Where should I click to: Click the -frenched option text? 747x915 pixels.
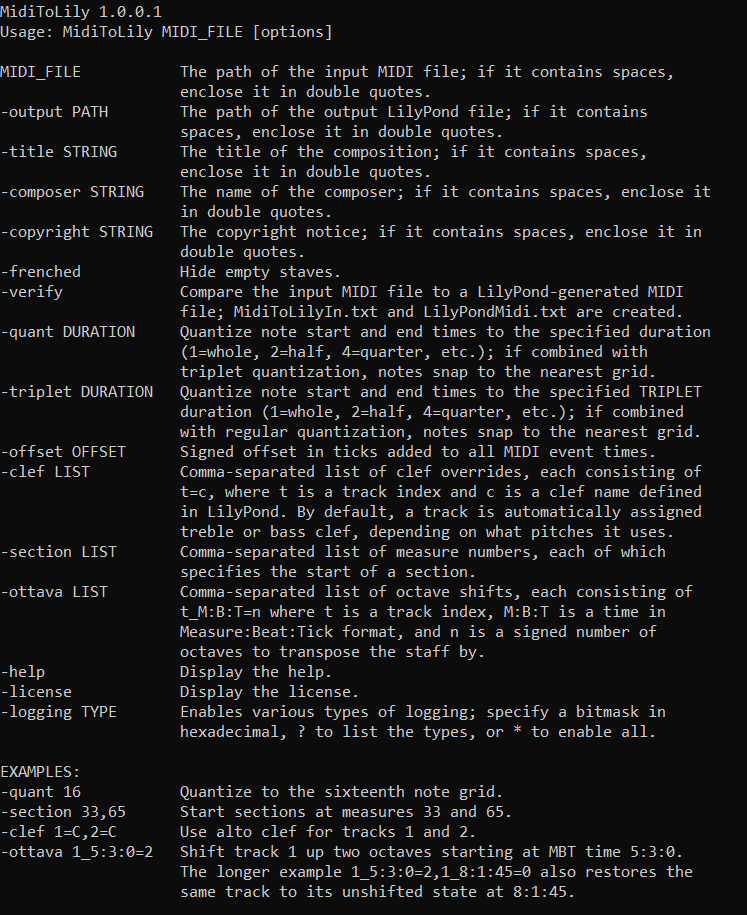pos(40,271)
